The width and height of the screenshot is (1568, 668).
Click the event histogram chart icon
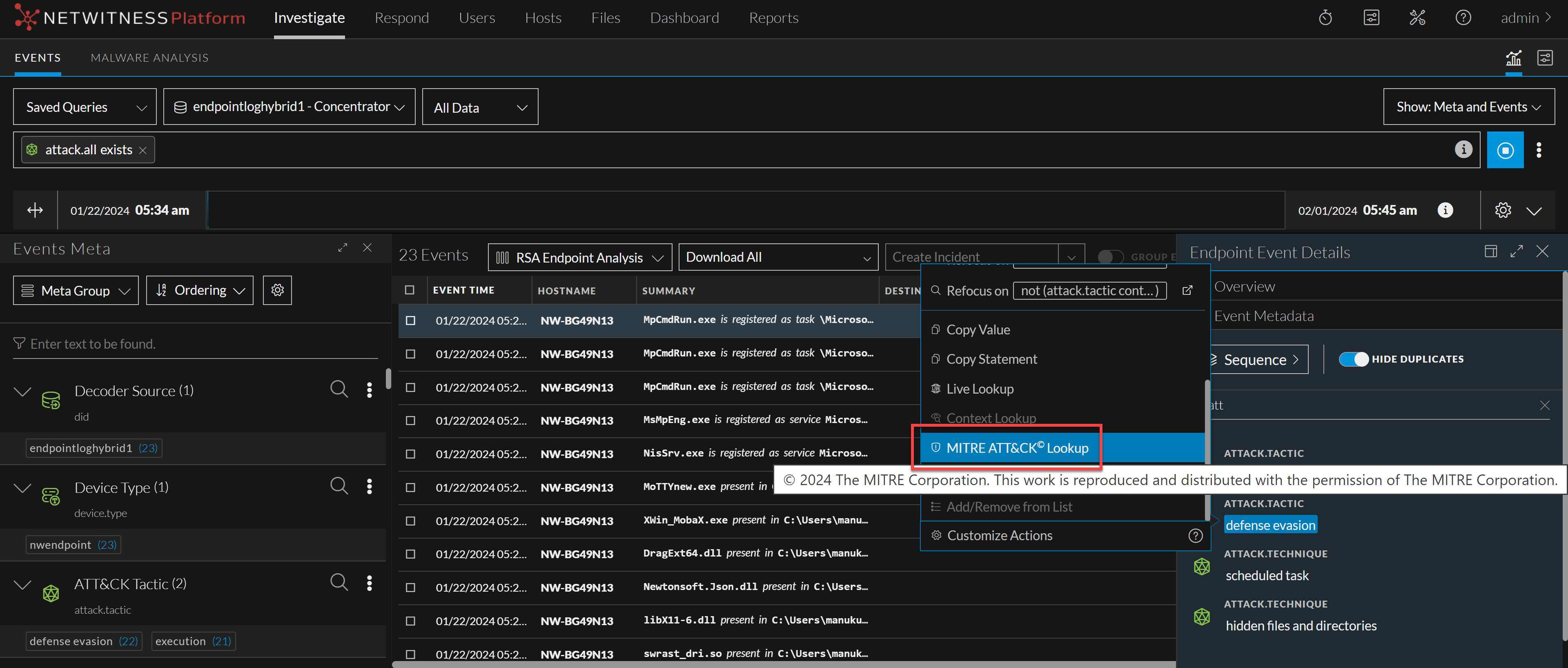(x=1513, y=58)
